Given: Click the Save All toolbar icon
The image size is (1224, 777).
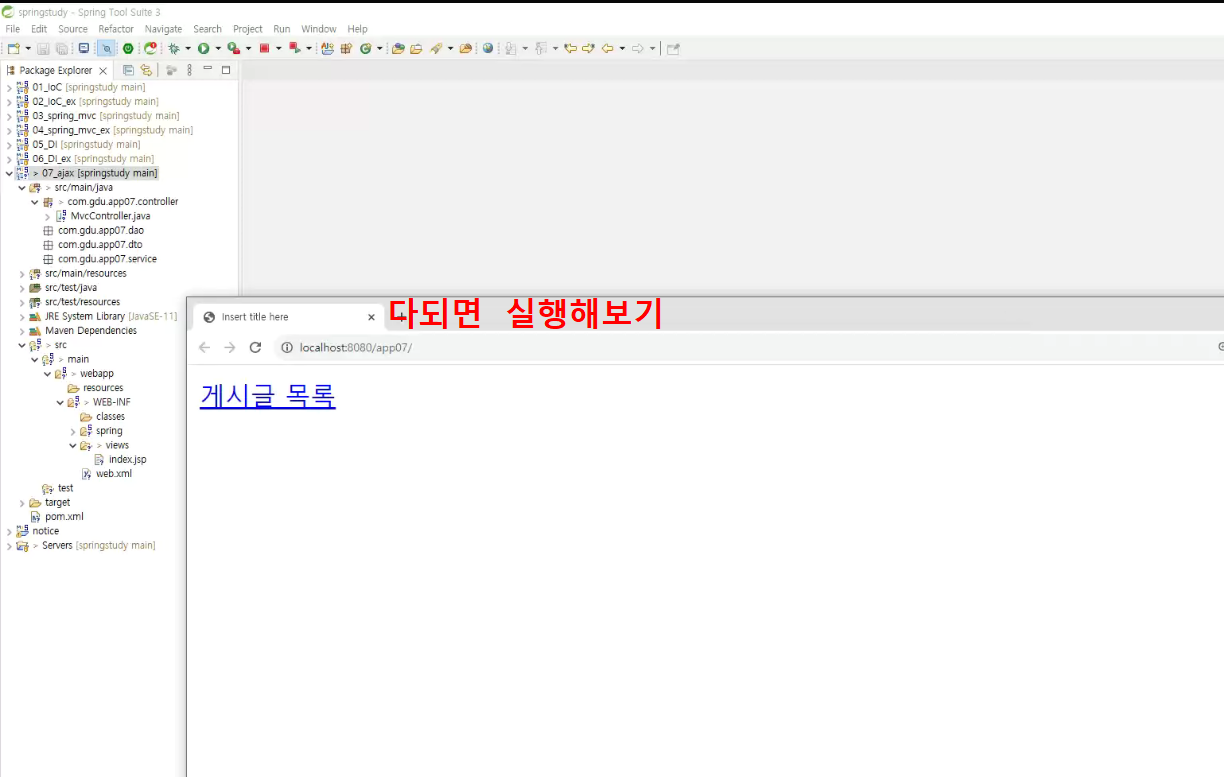Looking at the screenshot, I should click(x=62, y=48).
